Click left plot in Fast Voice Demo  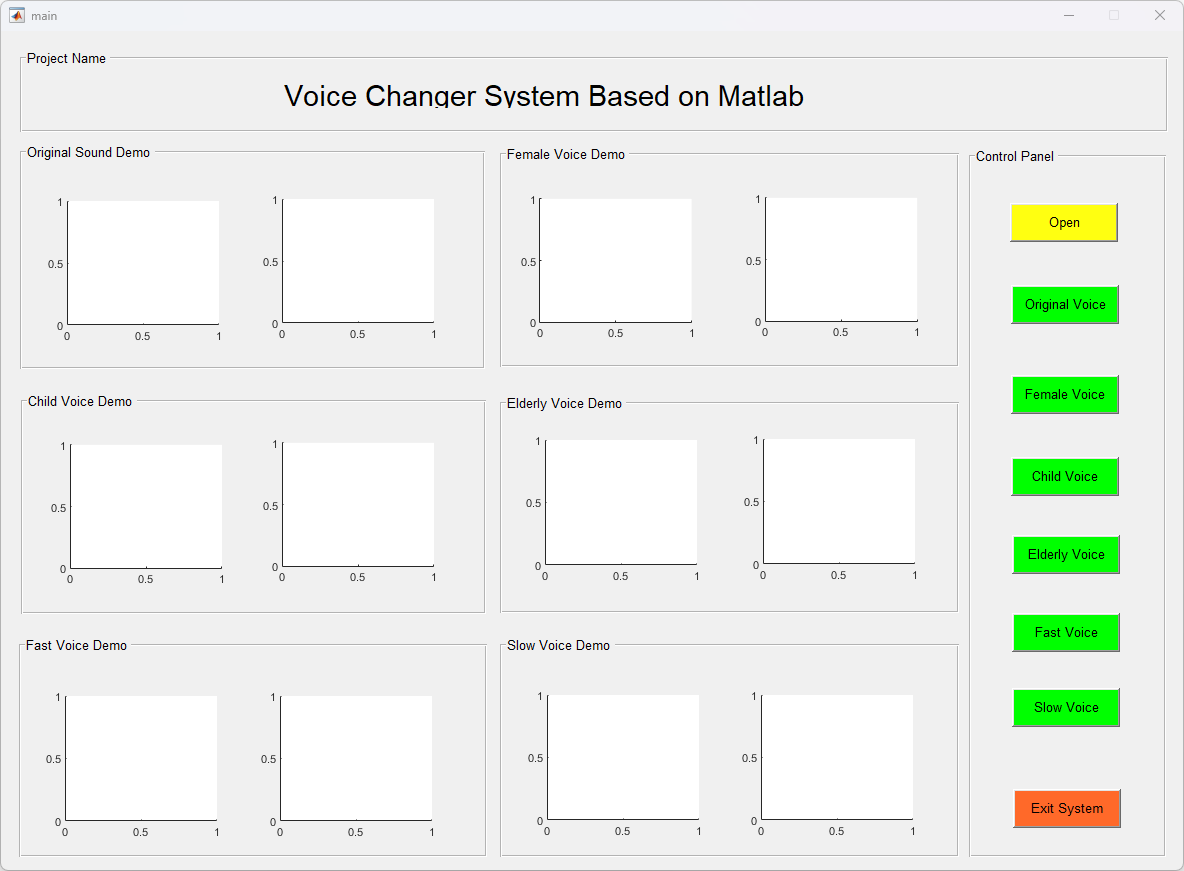click(x=141, y=758)
